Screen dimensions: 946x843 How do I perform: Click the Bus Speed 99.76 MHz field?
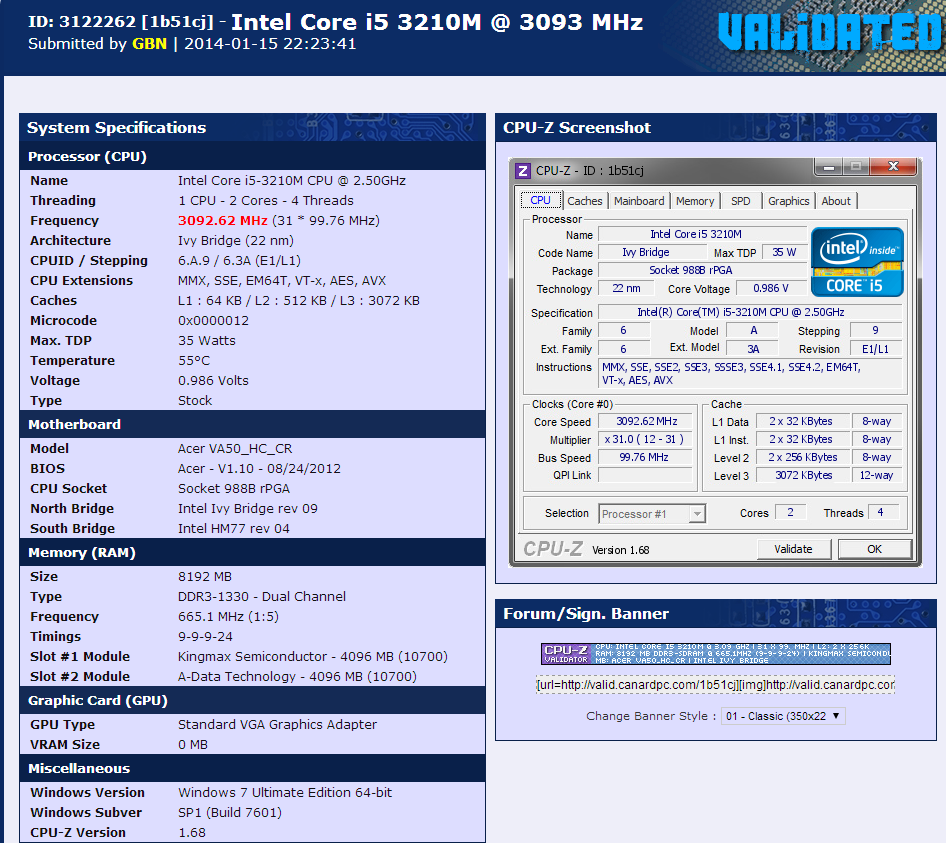point(646,457)
